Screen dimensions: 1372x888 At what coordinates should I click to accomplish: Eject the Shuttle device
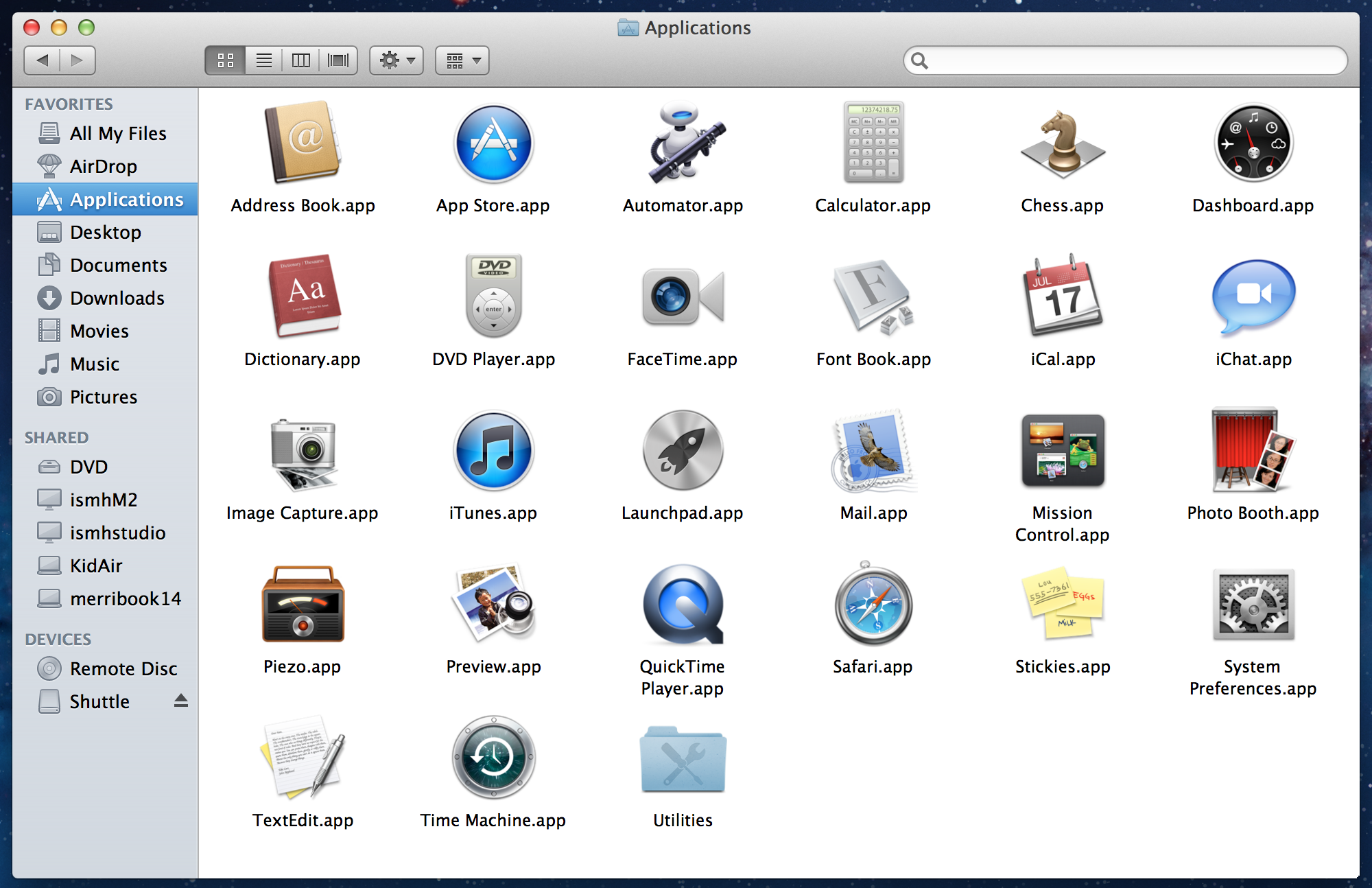pos(180,701)
